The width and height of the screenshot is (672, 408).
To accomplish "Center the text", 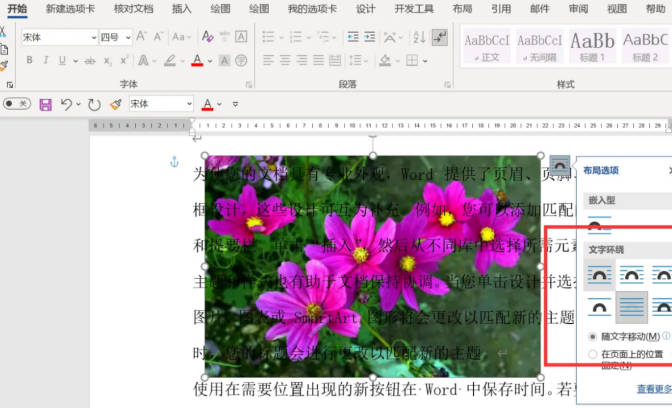I will 285,60.
